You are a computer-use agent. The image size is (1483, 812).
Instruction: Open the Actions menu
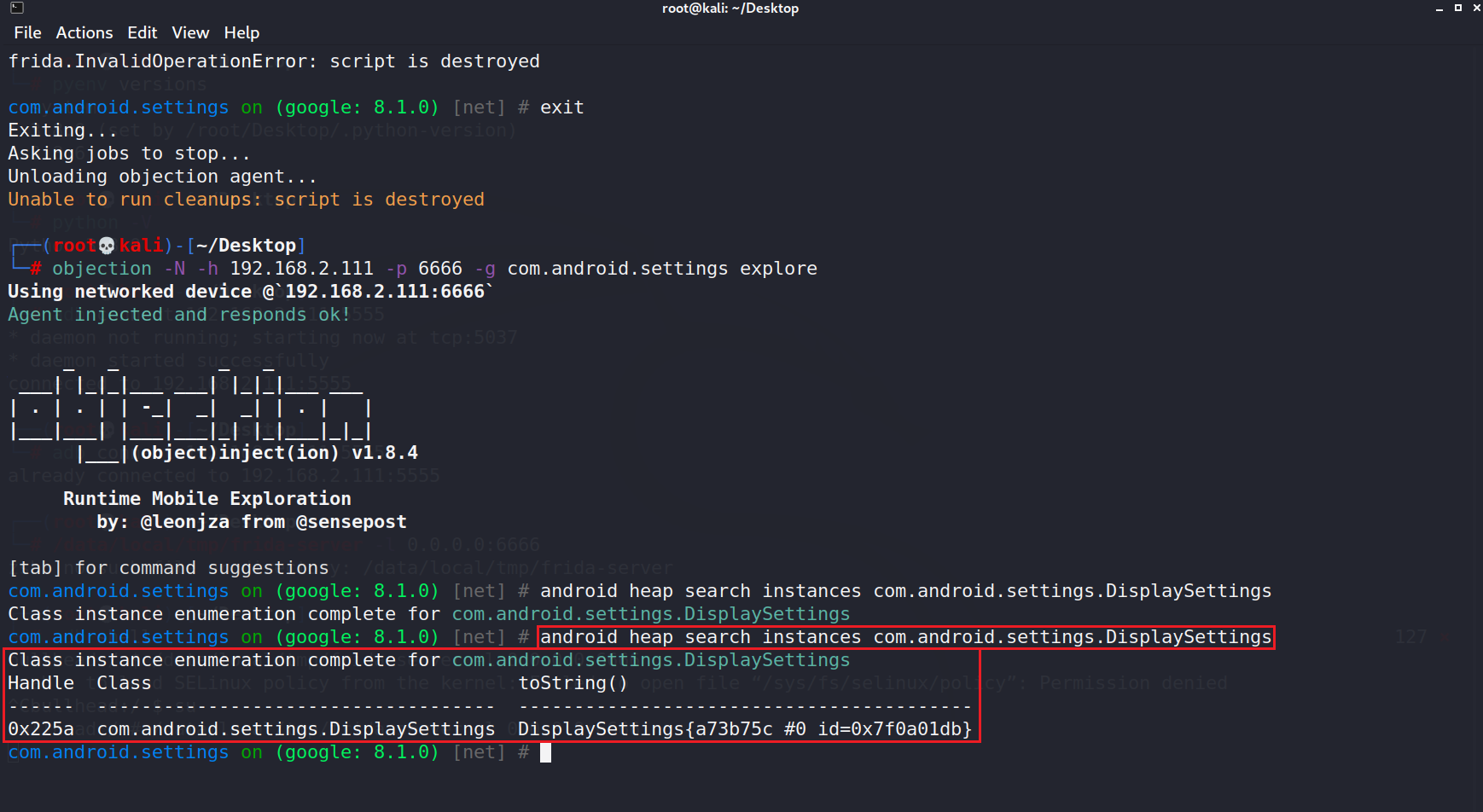(x=84, y=32)
